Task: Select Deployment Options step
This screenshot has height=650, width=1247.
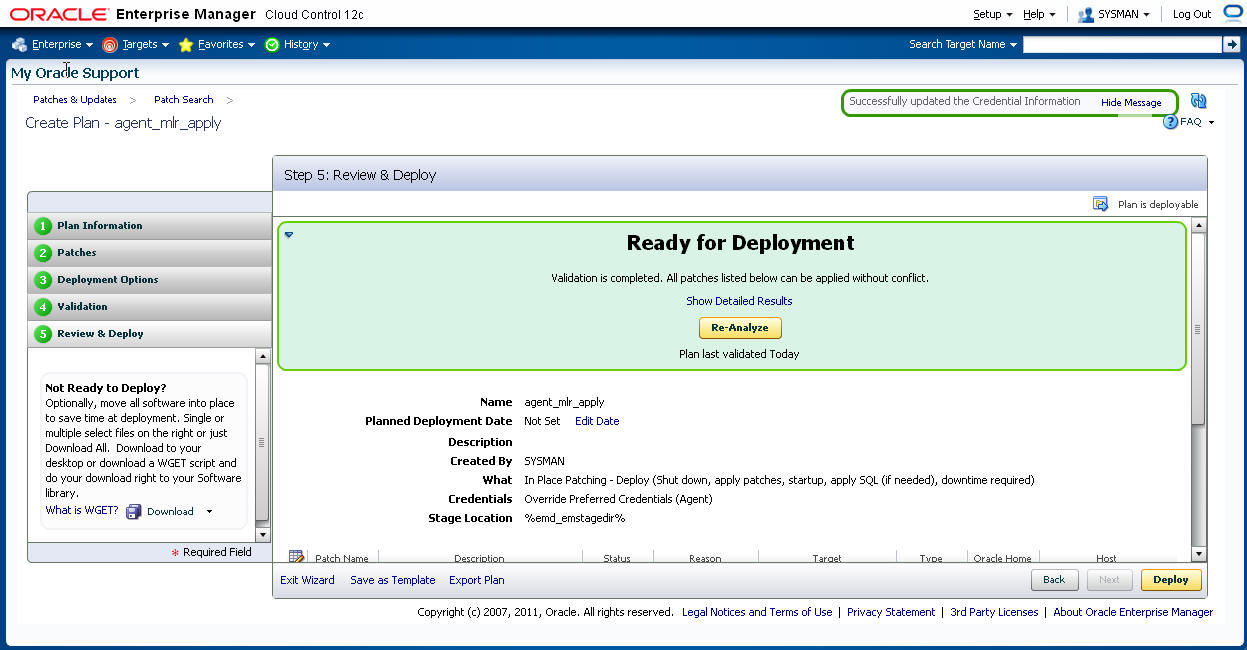Action: (150, 280)
